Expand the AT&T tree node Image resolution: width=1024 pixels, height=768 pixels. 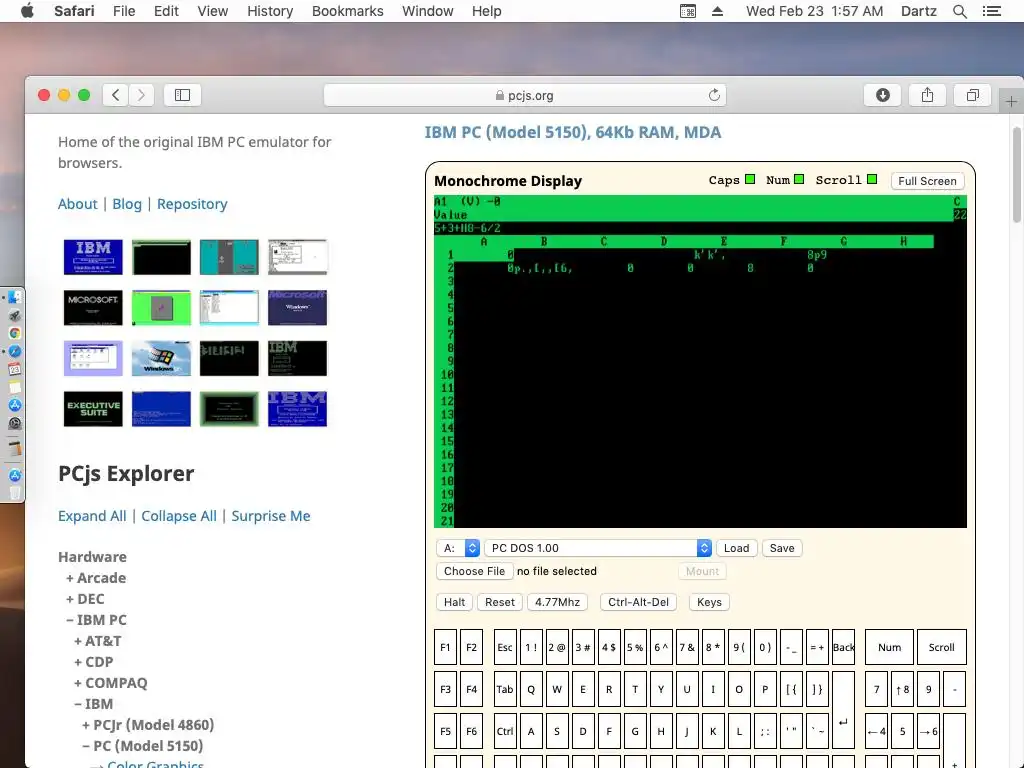[97, 641]
